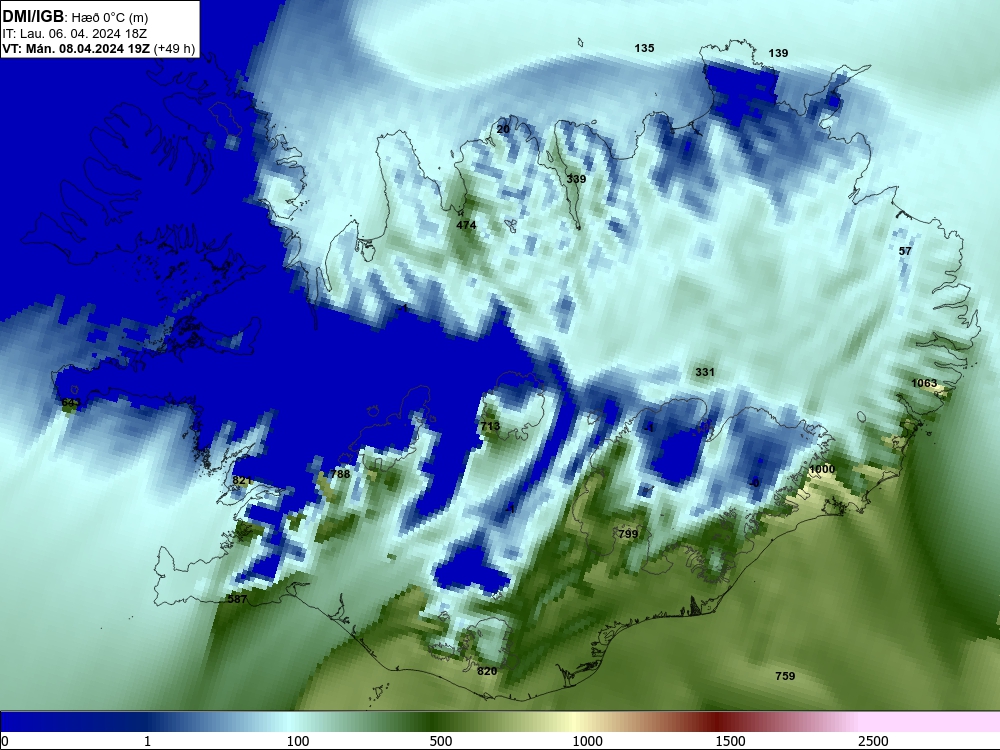This screenshot has height=750, width=1000.
Task: Click the 100 label on the color scale
Action: (298, 741)
